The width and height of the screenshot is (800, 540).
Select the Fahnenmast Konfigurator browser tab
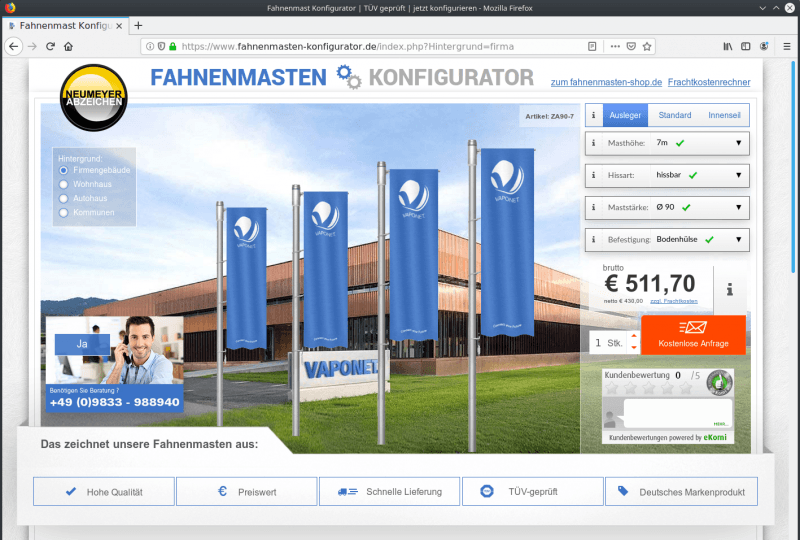(x=65, y=26)
